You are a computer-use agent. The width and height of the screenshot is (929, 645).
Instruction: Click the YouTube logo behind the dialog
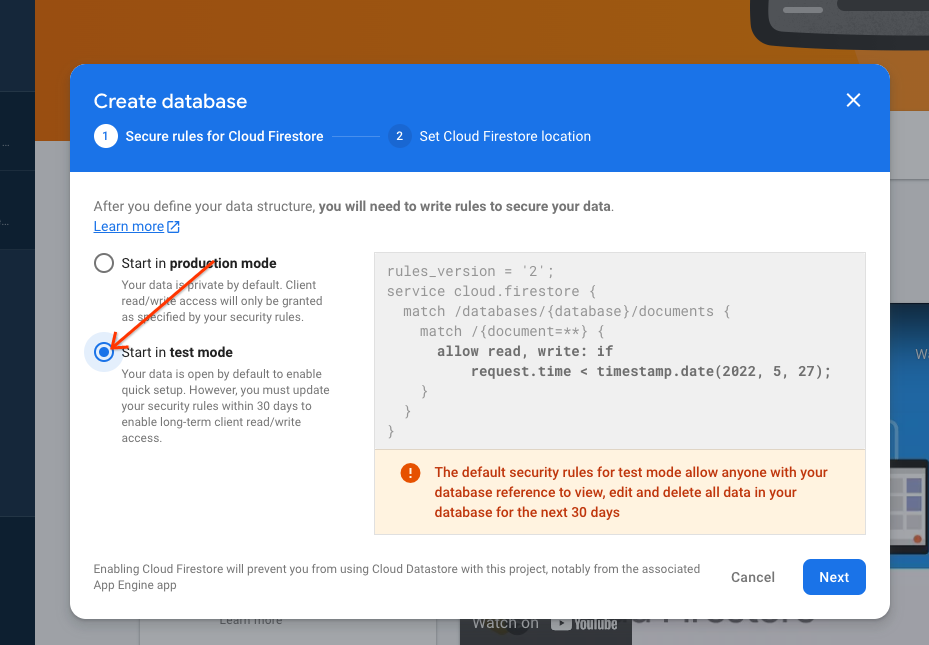tap(584, 624)
